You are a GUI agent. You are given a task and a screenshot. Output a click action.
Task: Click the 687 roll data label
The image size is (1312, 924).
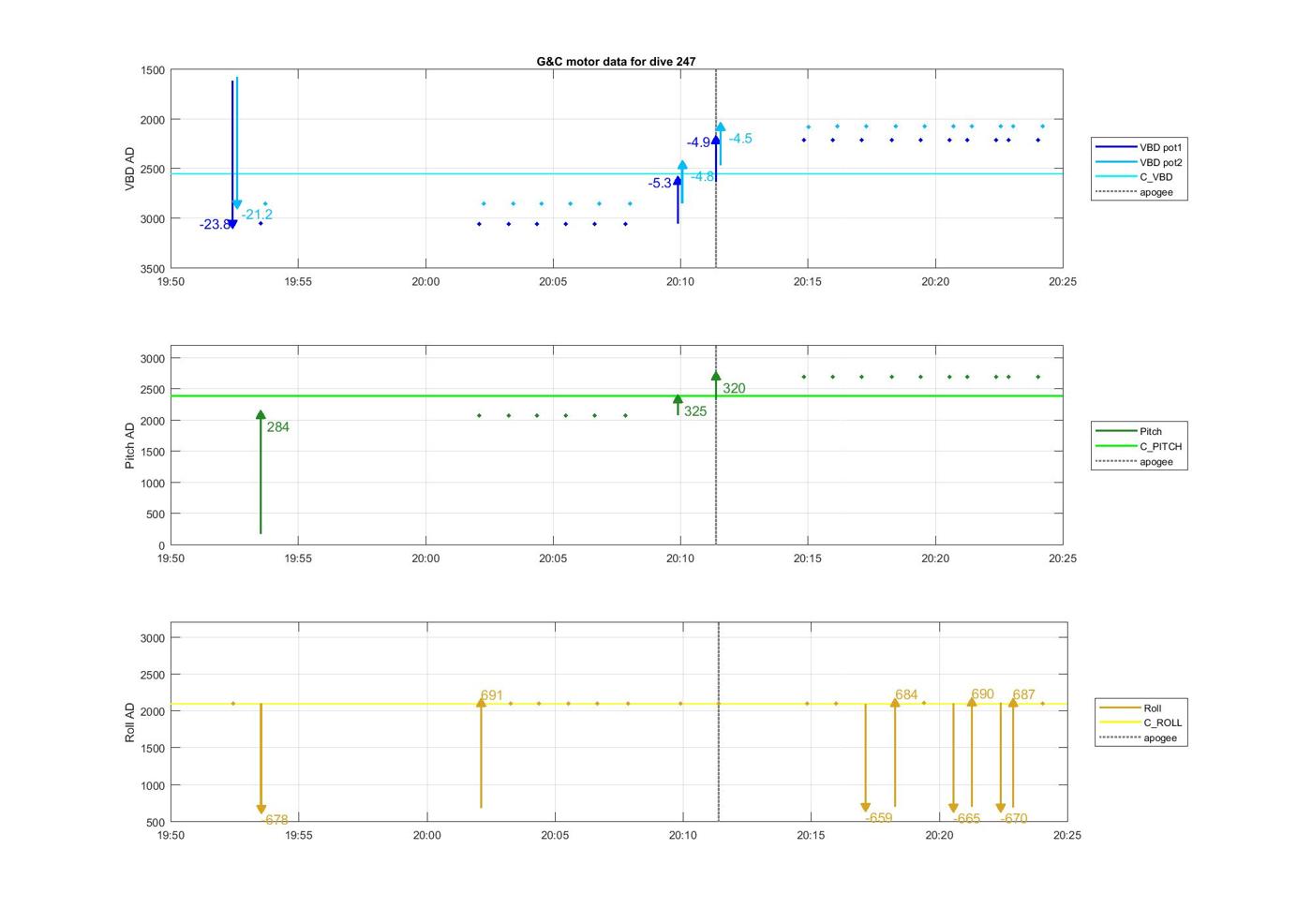click(1023, 695)
